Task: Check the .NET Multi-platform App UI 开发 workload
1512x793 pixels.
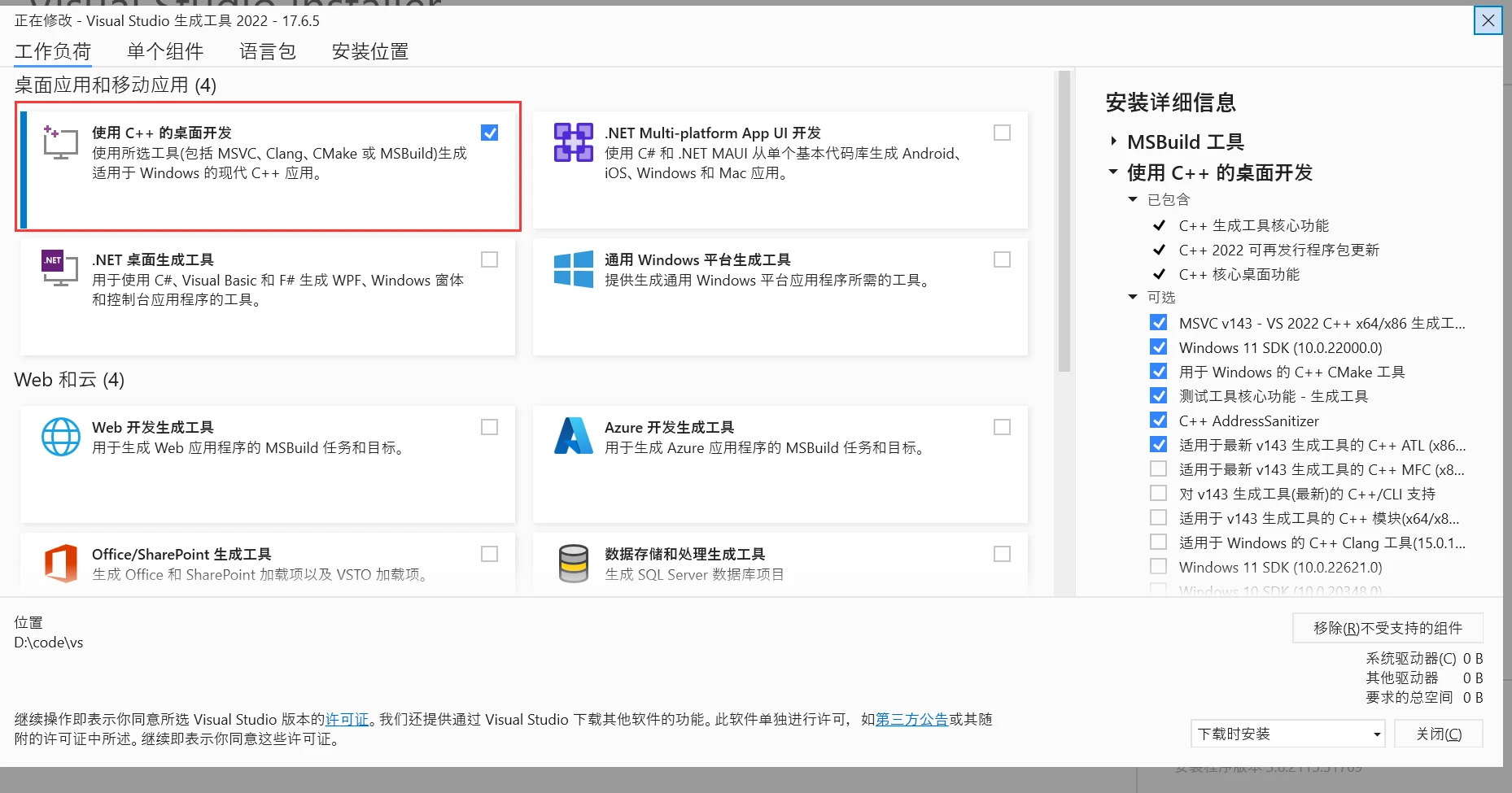Action: (x=1002, y=133)
